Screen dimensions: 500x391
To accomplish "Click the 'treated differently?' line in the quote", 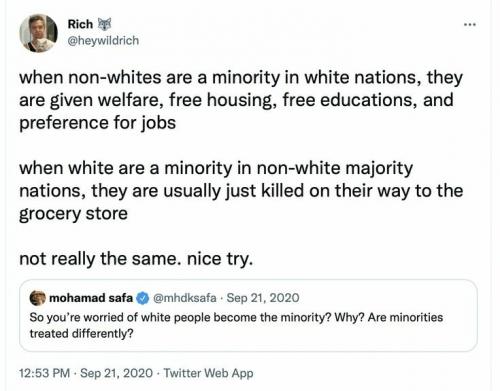I will pyautogui.click(x=81, y=333).
